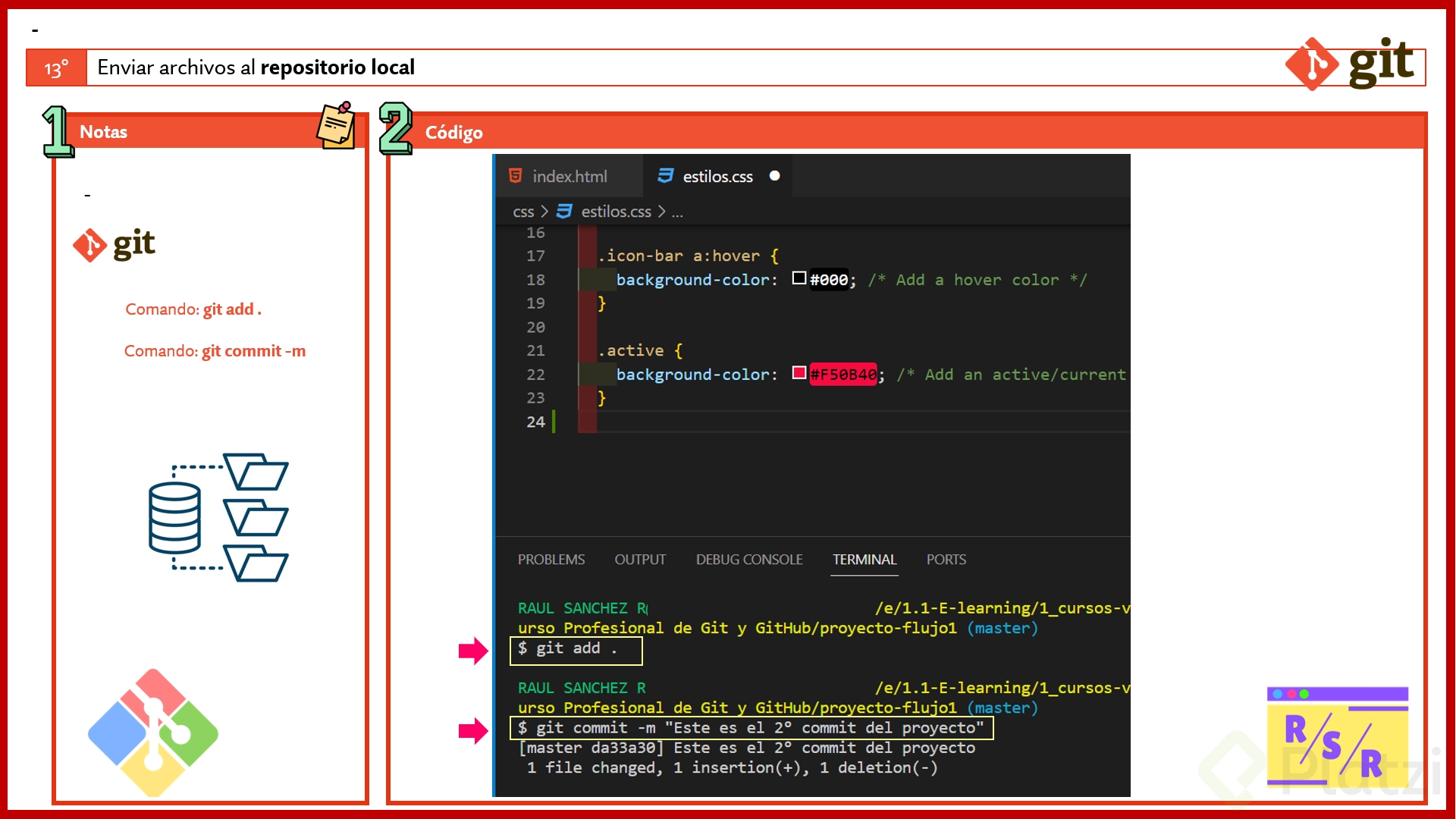Click the git logo in Notas panel
1456x819 pixels.
(x=114, y=244)
